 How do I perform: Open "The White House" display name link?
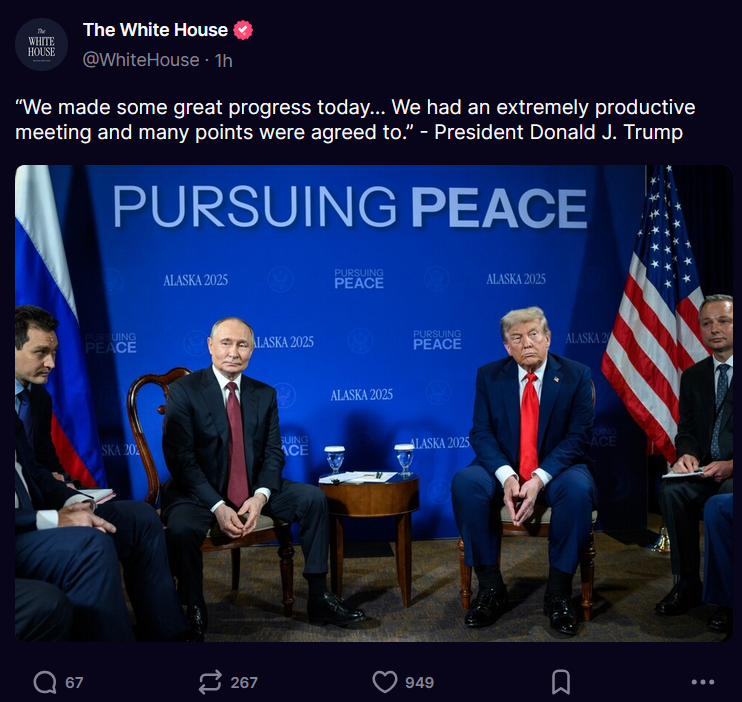pos(155,30)
